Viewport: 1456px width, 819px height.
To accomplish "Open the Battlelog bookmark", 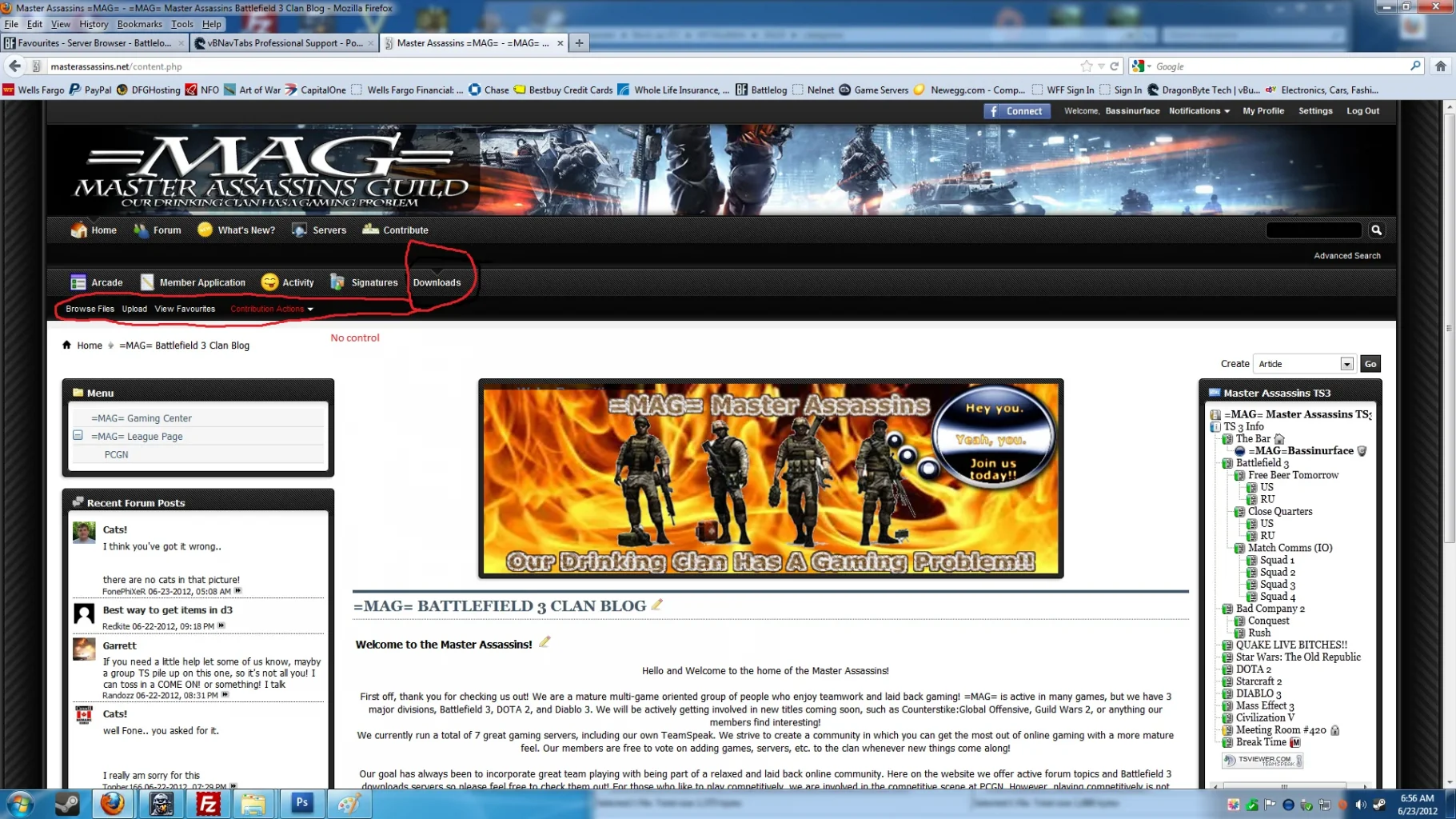I will (761, 90).
